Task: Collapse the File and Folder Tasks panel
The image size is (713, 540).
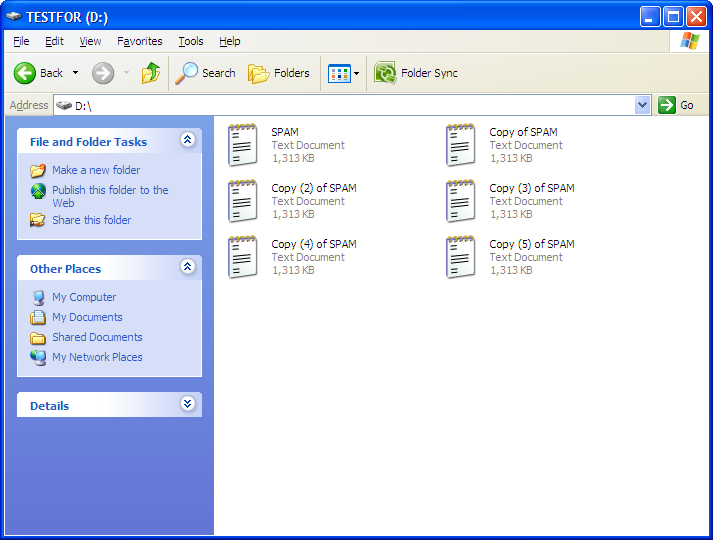Action: pos(187,140)
